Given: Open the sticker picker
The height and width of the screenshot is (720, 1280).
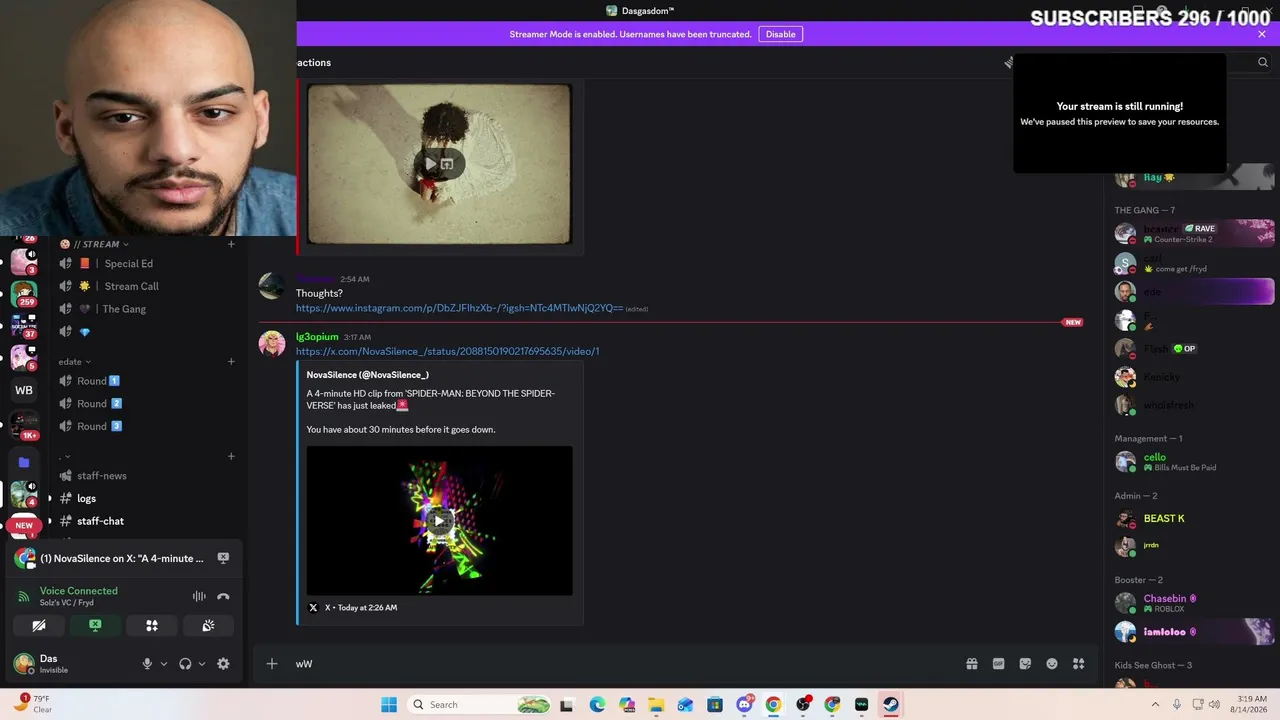Looking at the screenshot, I should click(1025, 664).
